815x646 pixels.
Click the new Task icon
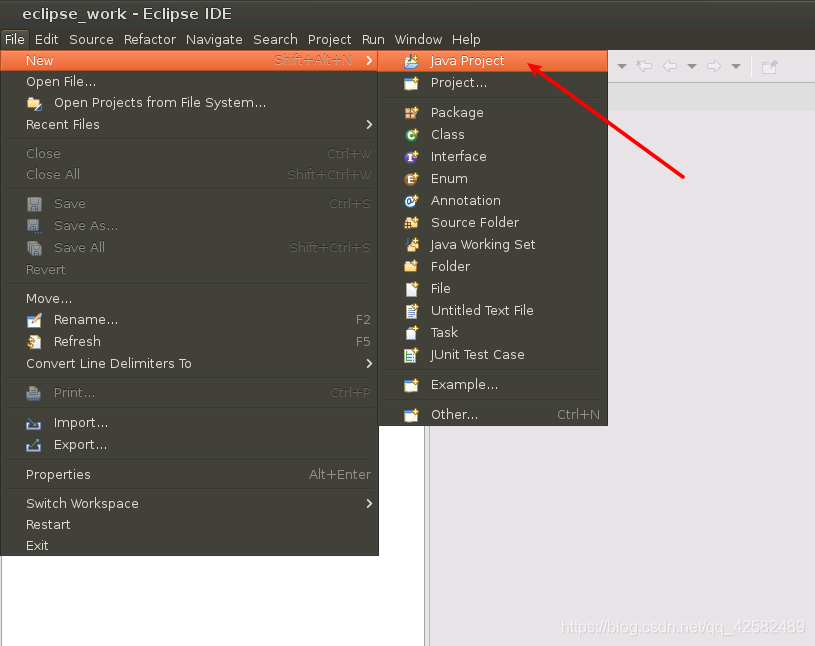(411, 333)
